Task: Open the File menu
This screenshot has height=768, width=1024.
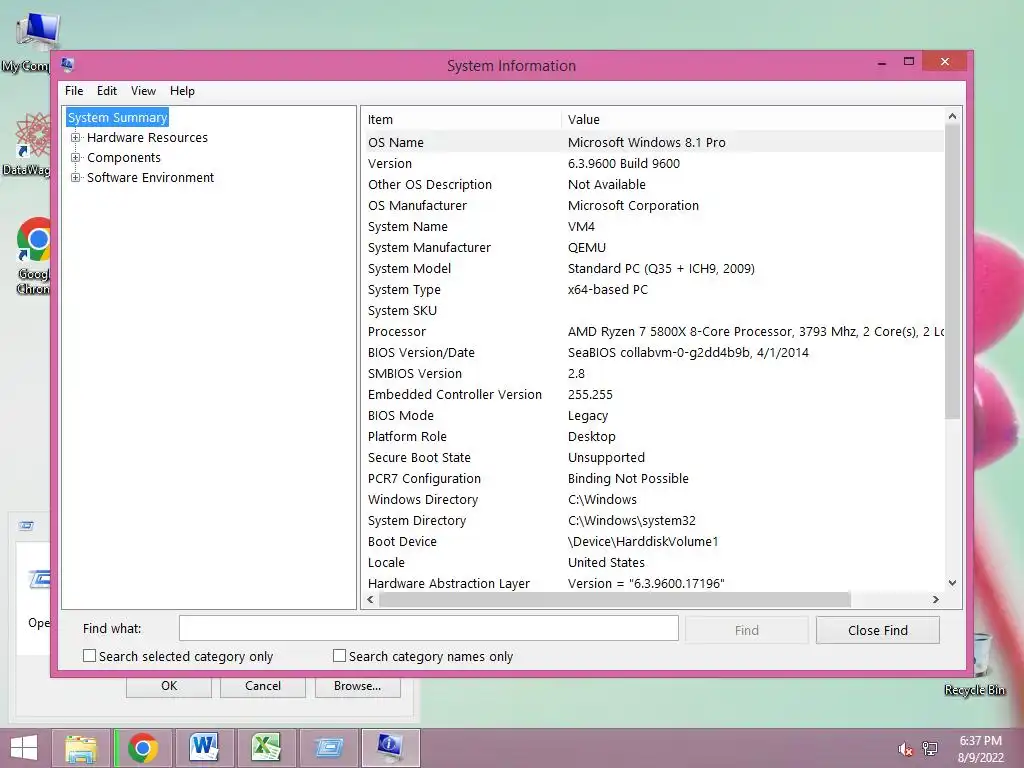Action: pyautogui.click(x=74, y=91)
